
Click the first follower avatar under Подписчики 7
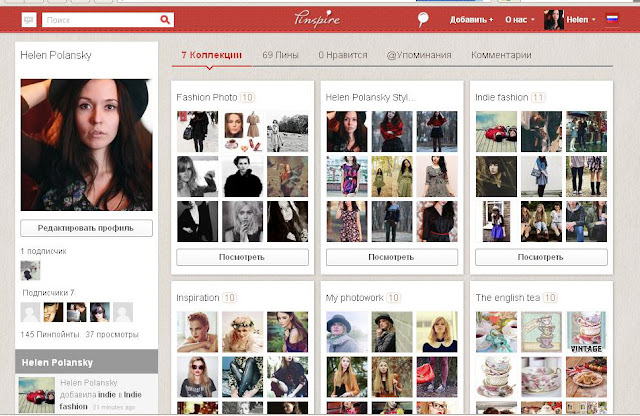click(30, 312)
